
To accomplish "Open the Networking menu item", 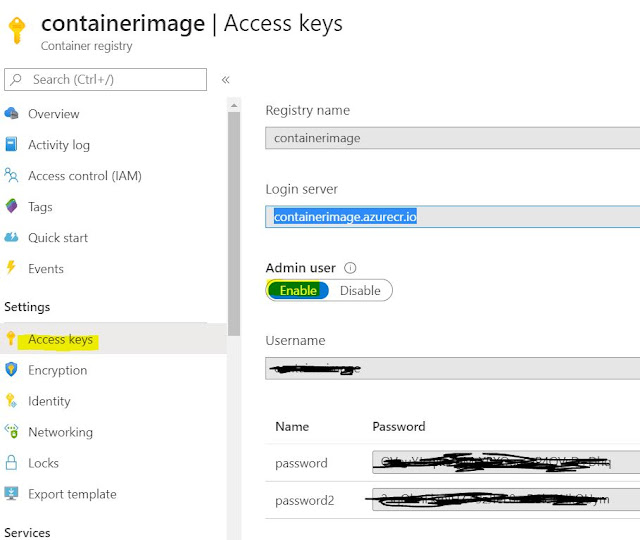I will tap(60, 432).
